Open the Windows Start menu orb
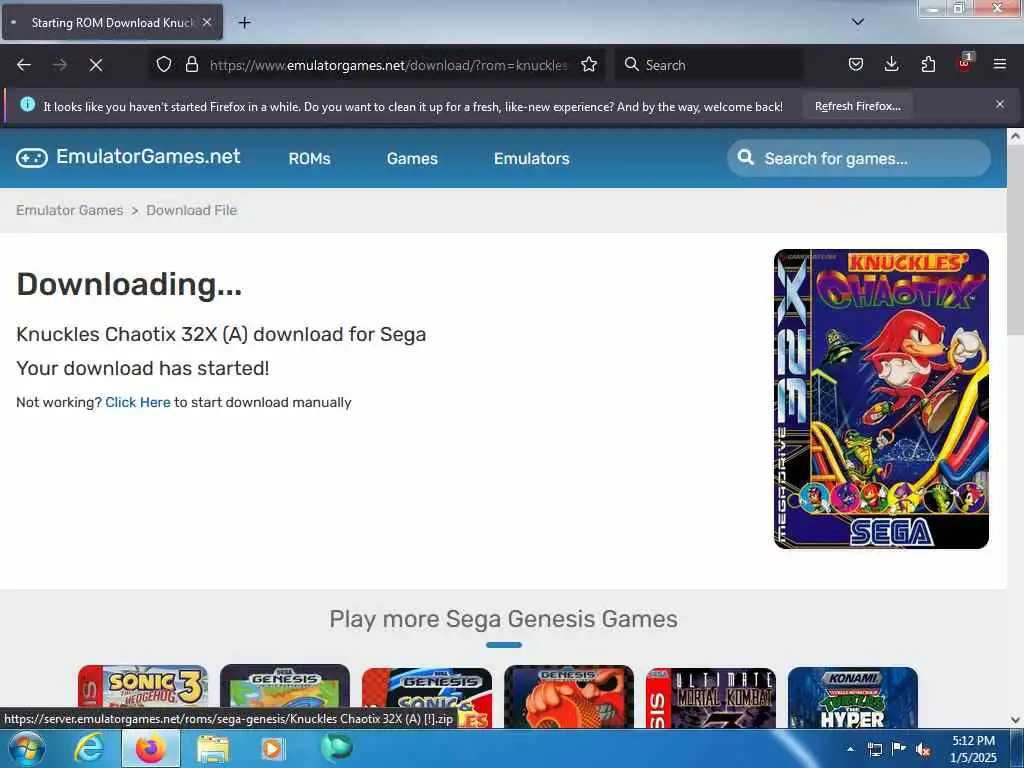 (x=26, y=748)
